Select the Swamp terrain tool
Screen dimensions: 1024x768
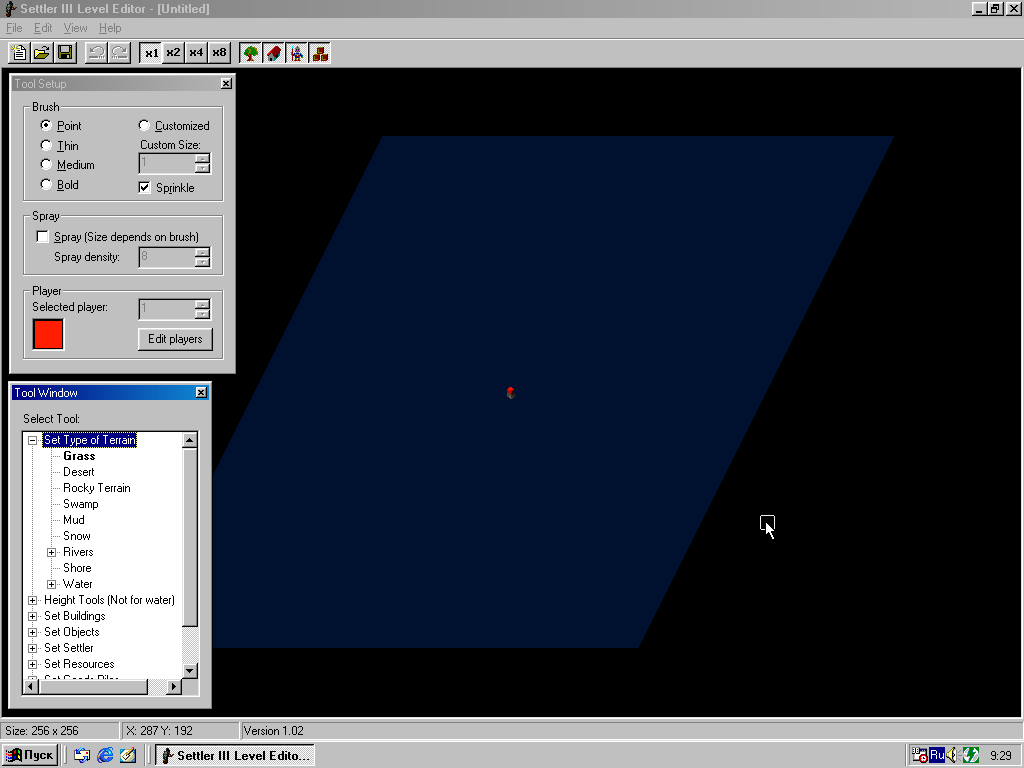coord(80,504)
